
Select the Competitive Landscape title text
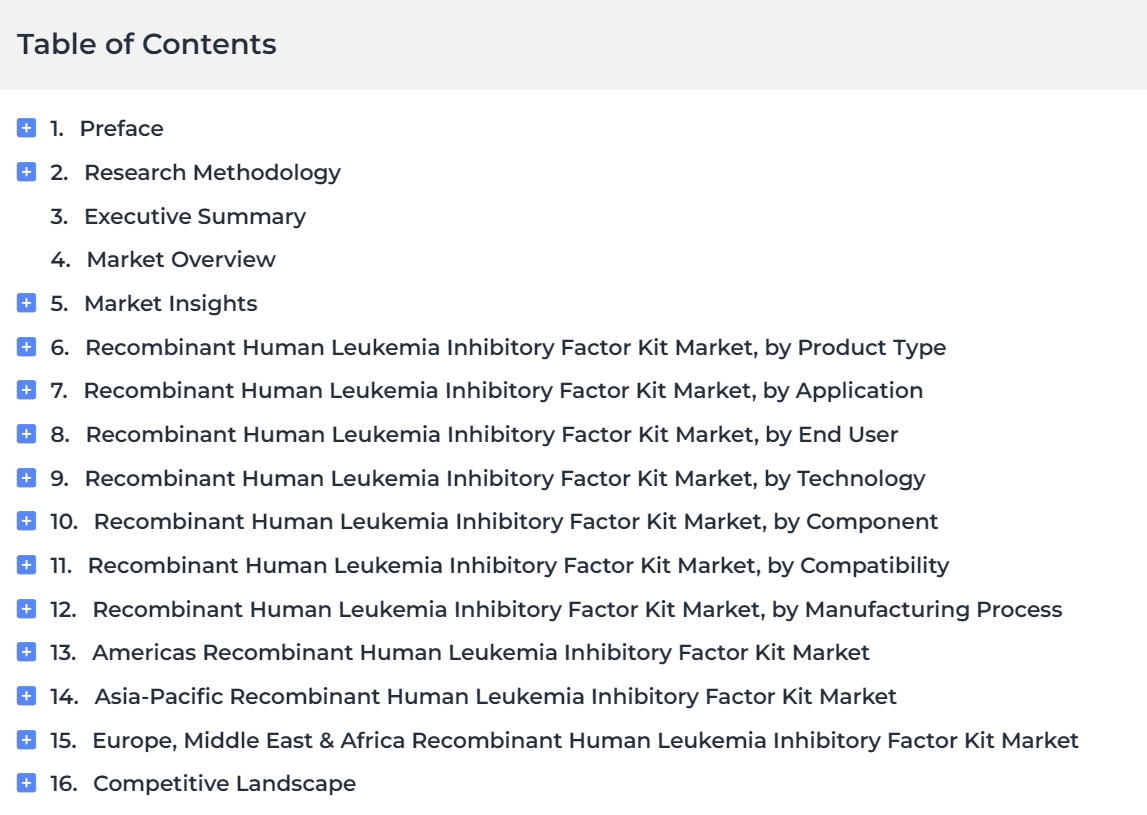point(225,784)
